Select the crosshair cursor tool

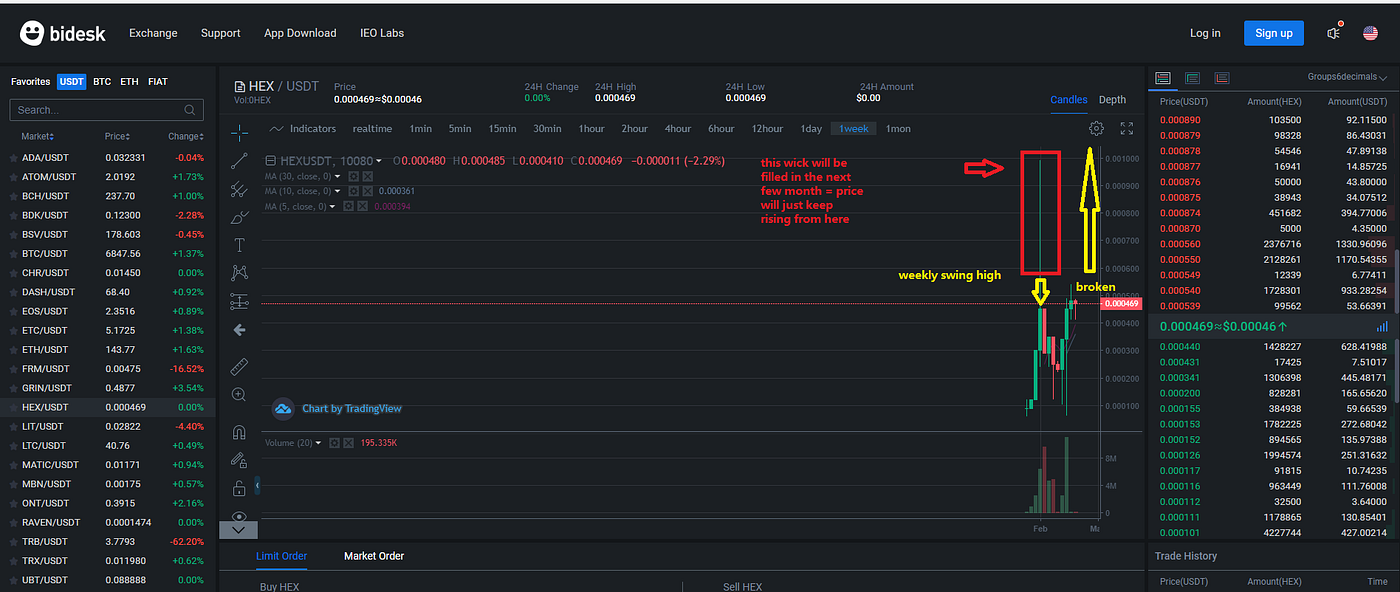tap(239, 133)
